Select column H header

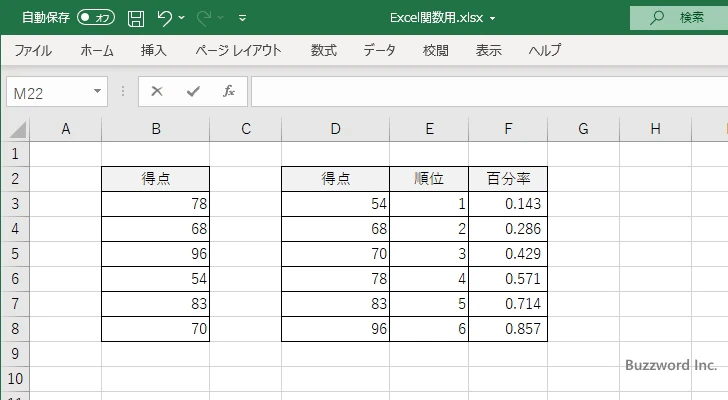656,129
